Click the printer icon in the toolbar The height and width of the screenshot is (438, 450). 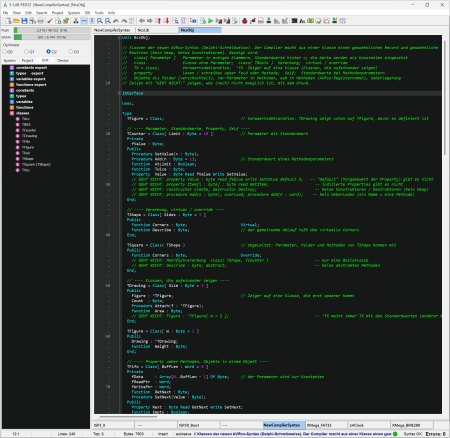(x=40, y=21)
